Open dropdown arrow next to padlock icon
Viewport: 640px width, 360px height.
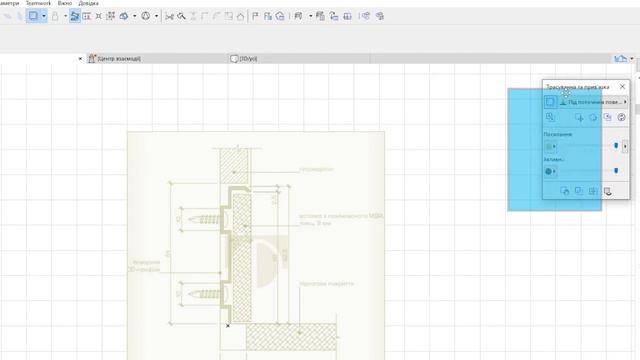[65, 16]
